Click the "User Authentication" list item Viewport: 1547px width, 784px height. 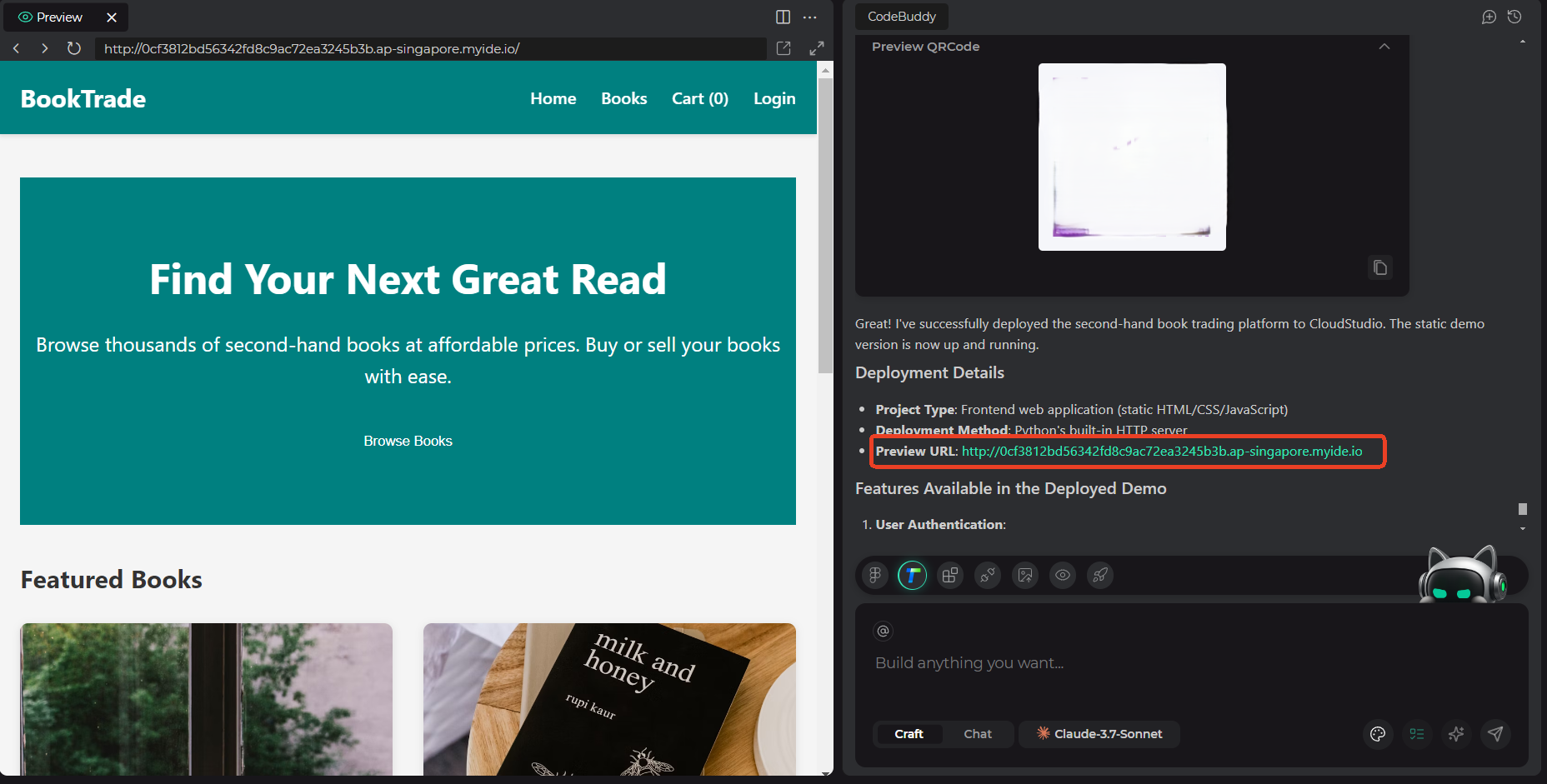(940, 524)
